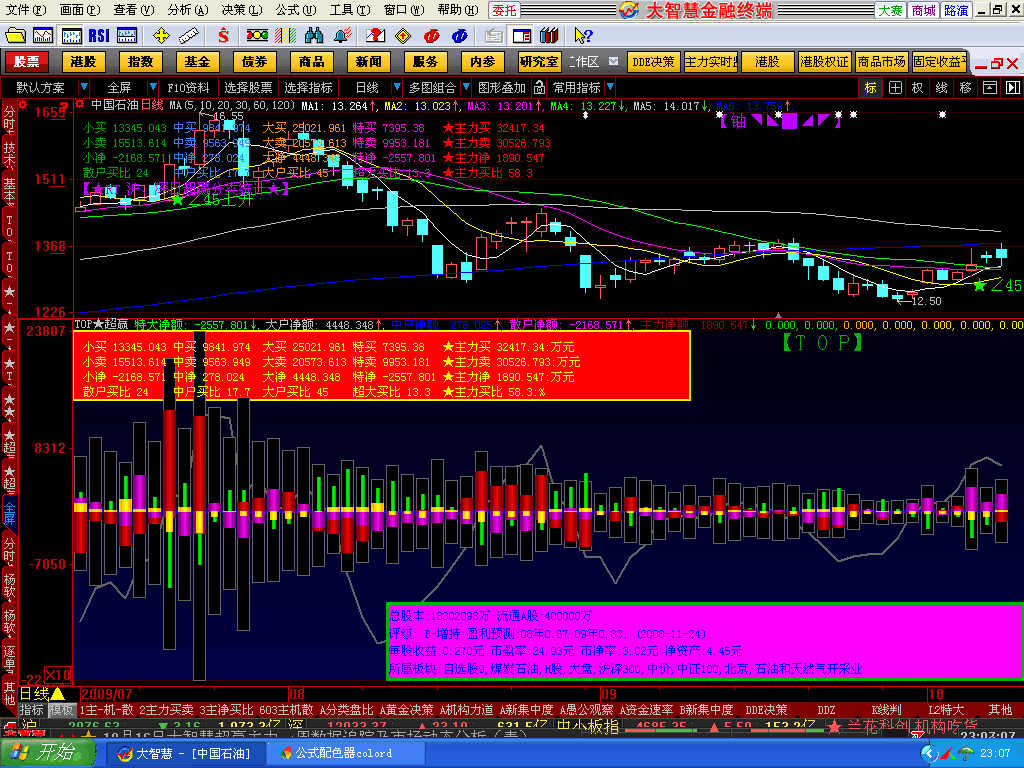Select the A黄金决策 indicator tab
The image size is (1024, 768).
pyautogui.click(x=407, y=709)
